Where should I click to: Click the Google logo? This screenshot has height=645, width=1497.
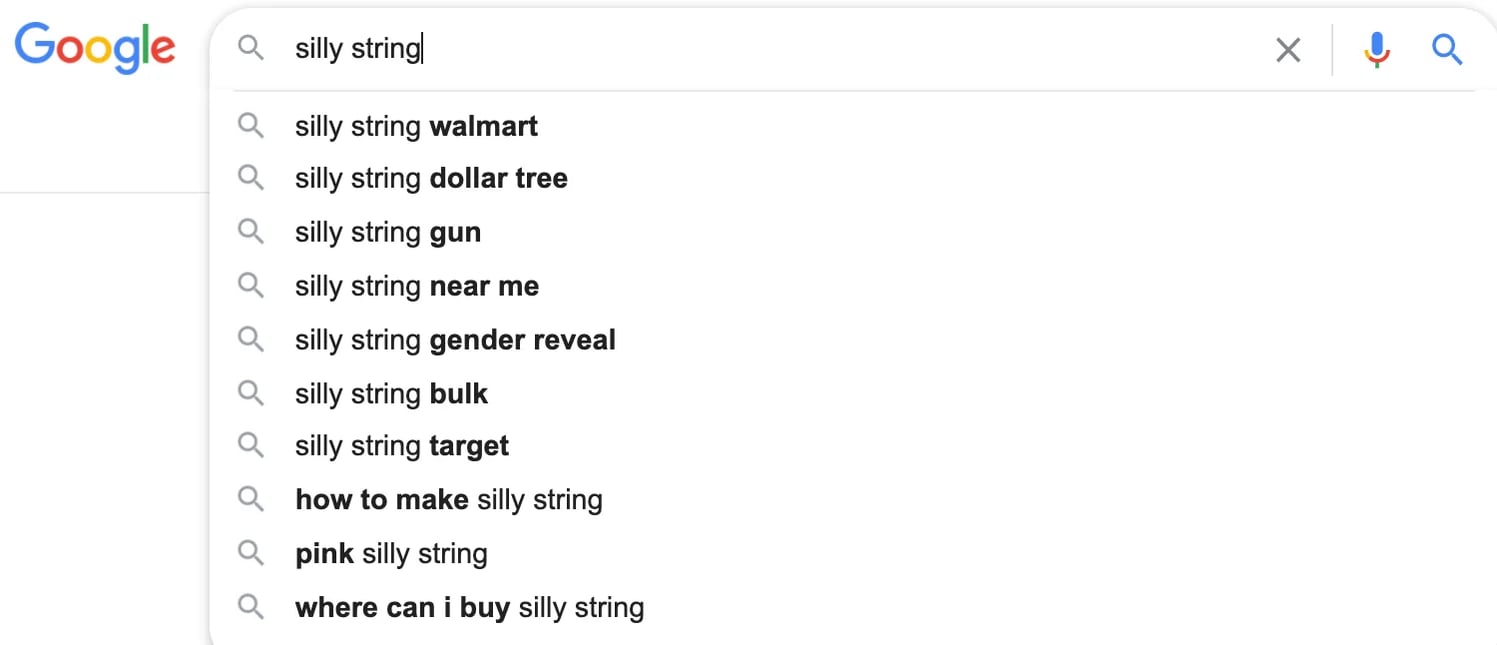(95, 48)
